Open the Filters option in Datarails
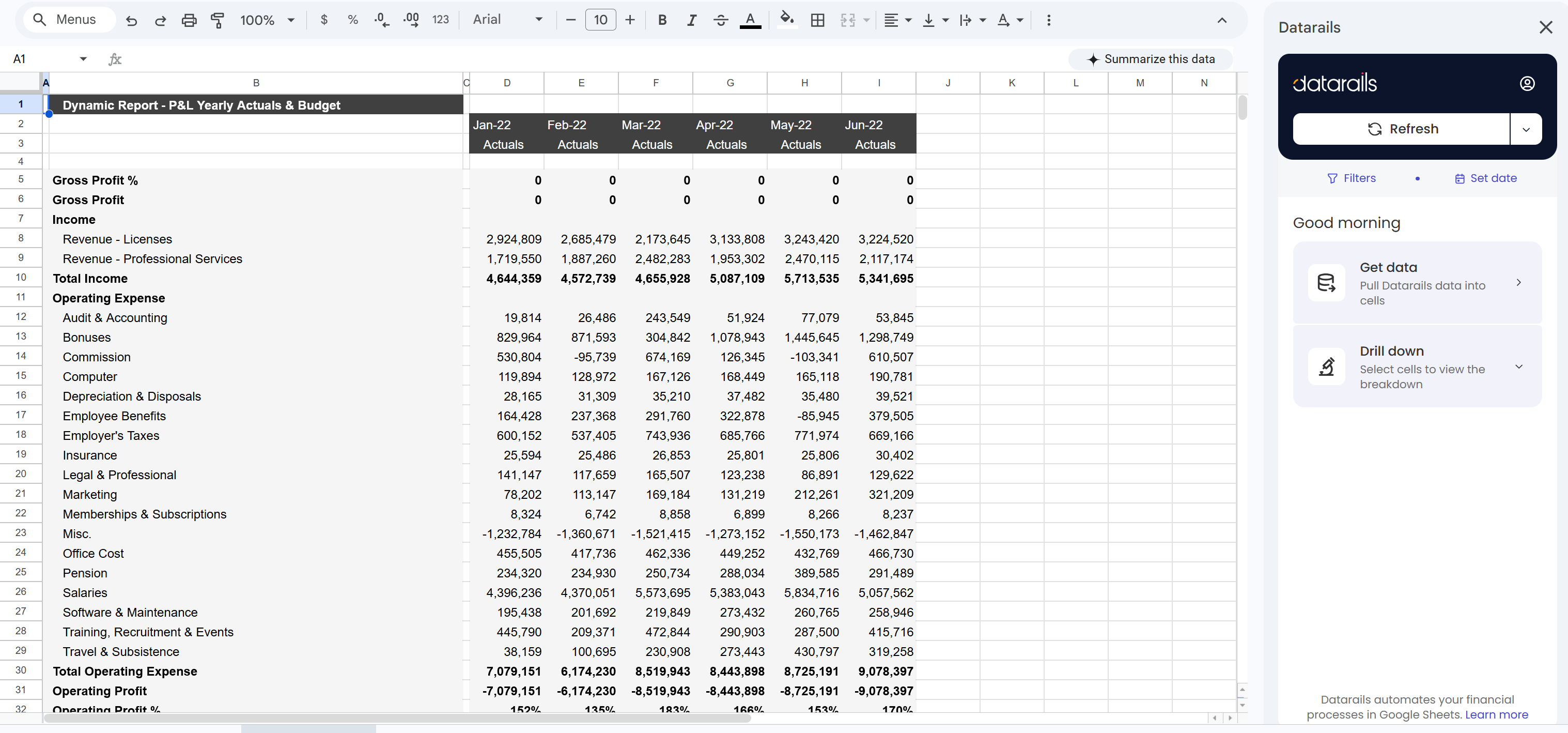This screenshot has height=733, width=1568. pyautogui.click(x=1352, y=178)
